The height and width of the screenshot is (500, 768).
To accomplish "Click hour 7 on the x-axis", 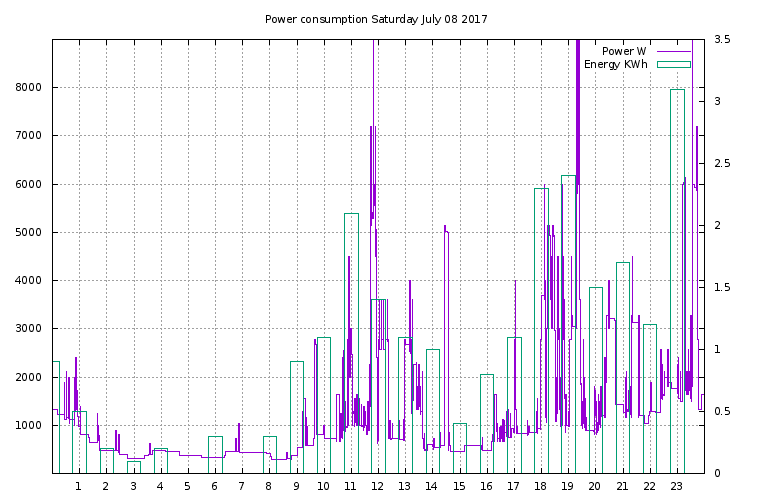I will tap(241, 487).
